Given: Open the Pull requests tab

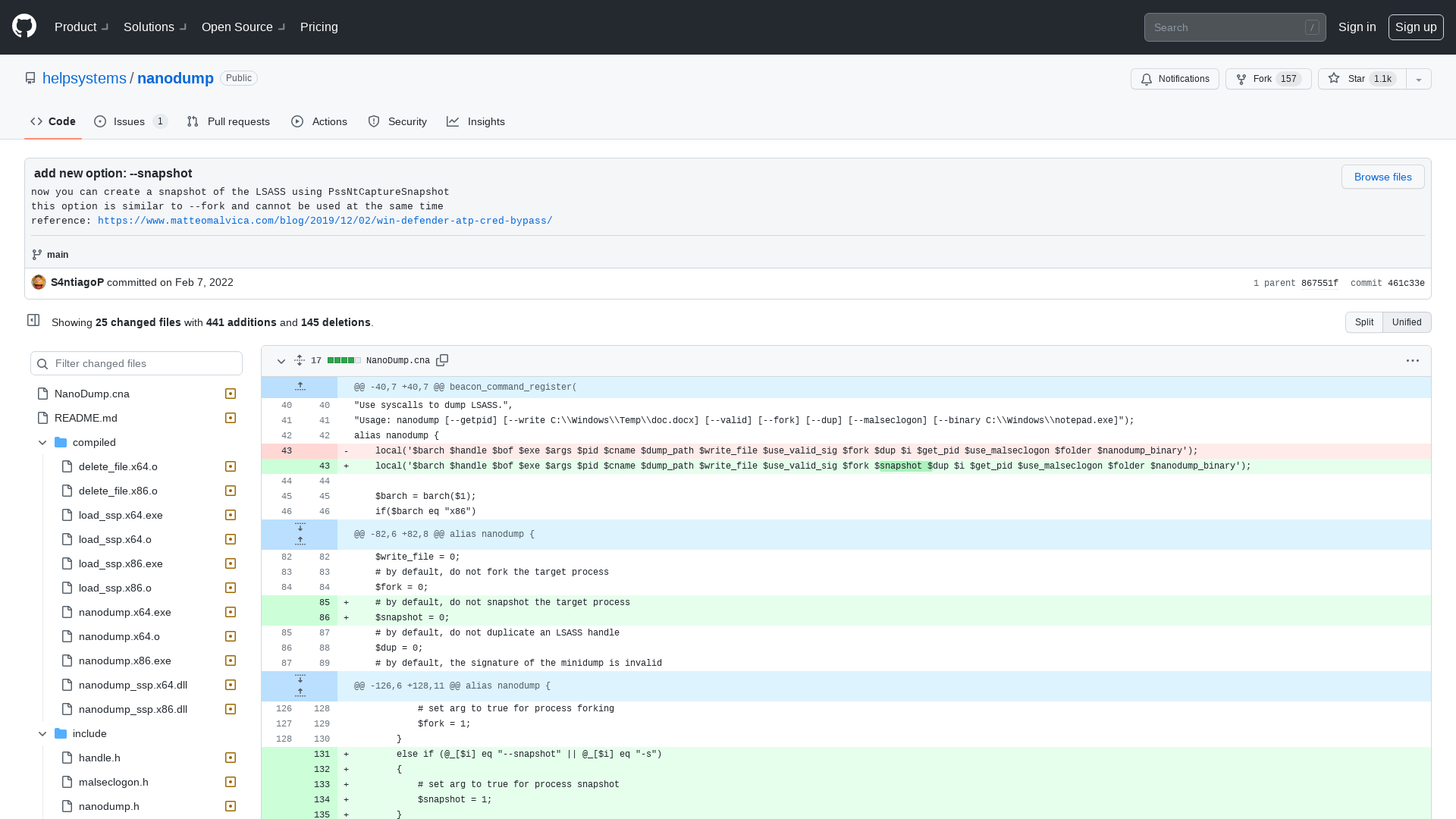Looking at the screenshot, I should point(228,121).
